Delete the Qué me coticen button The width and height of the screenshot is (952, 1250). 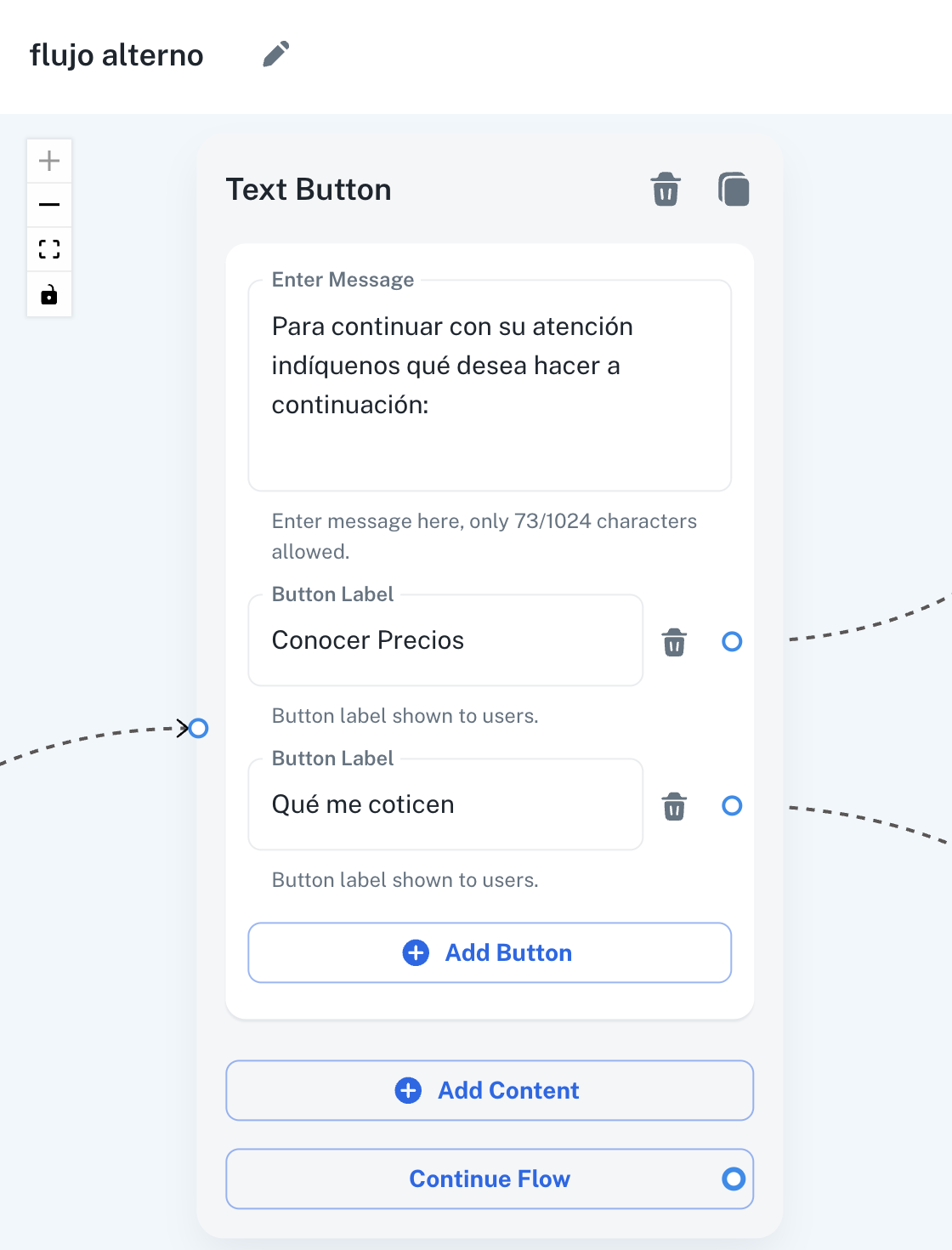pos(674,806)
